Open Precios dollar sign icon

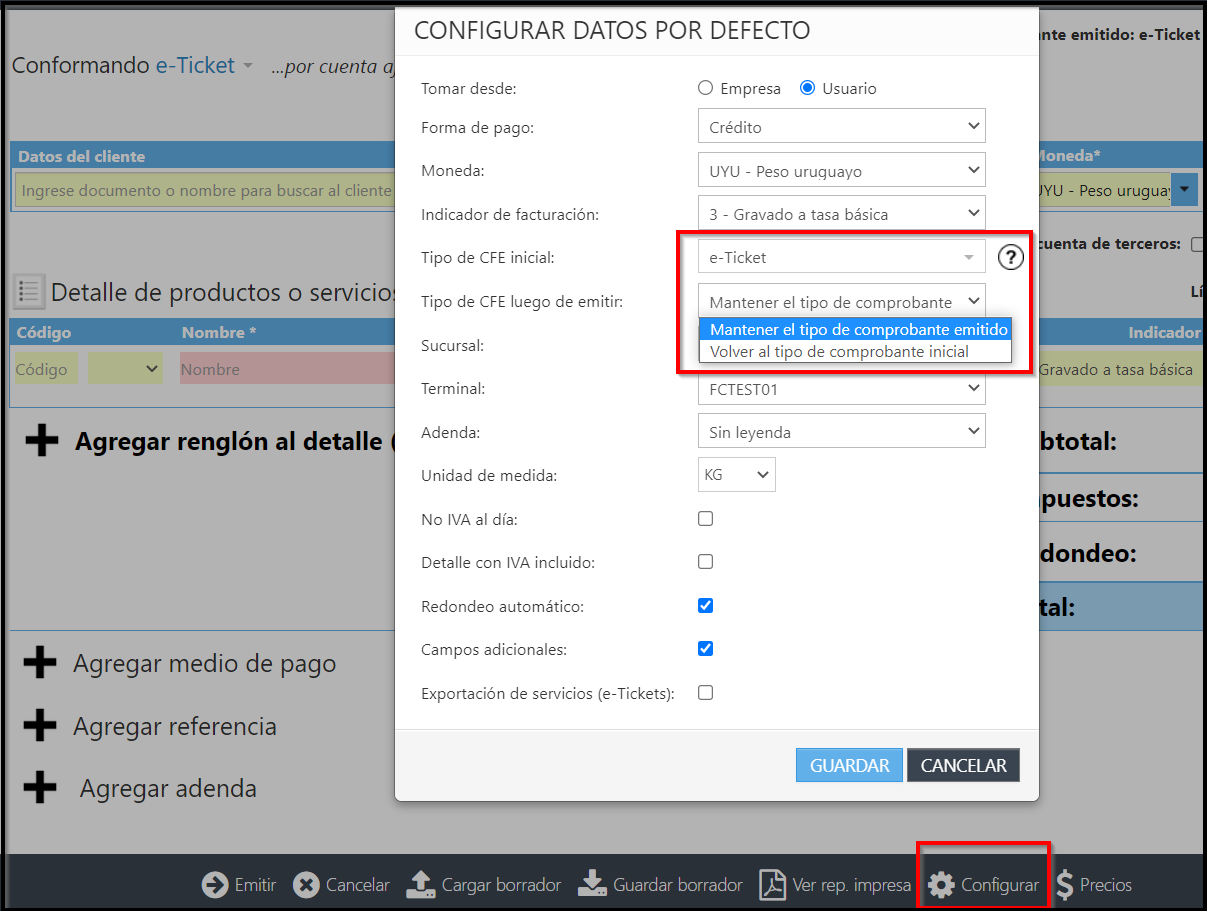tap(1065, 885)
